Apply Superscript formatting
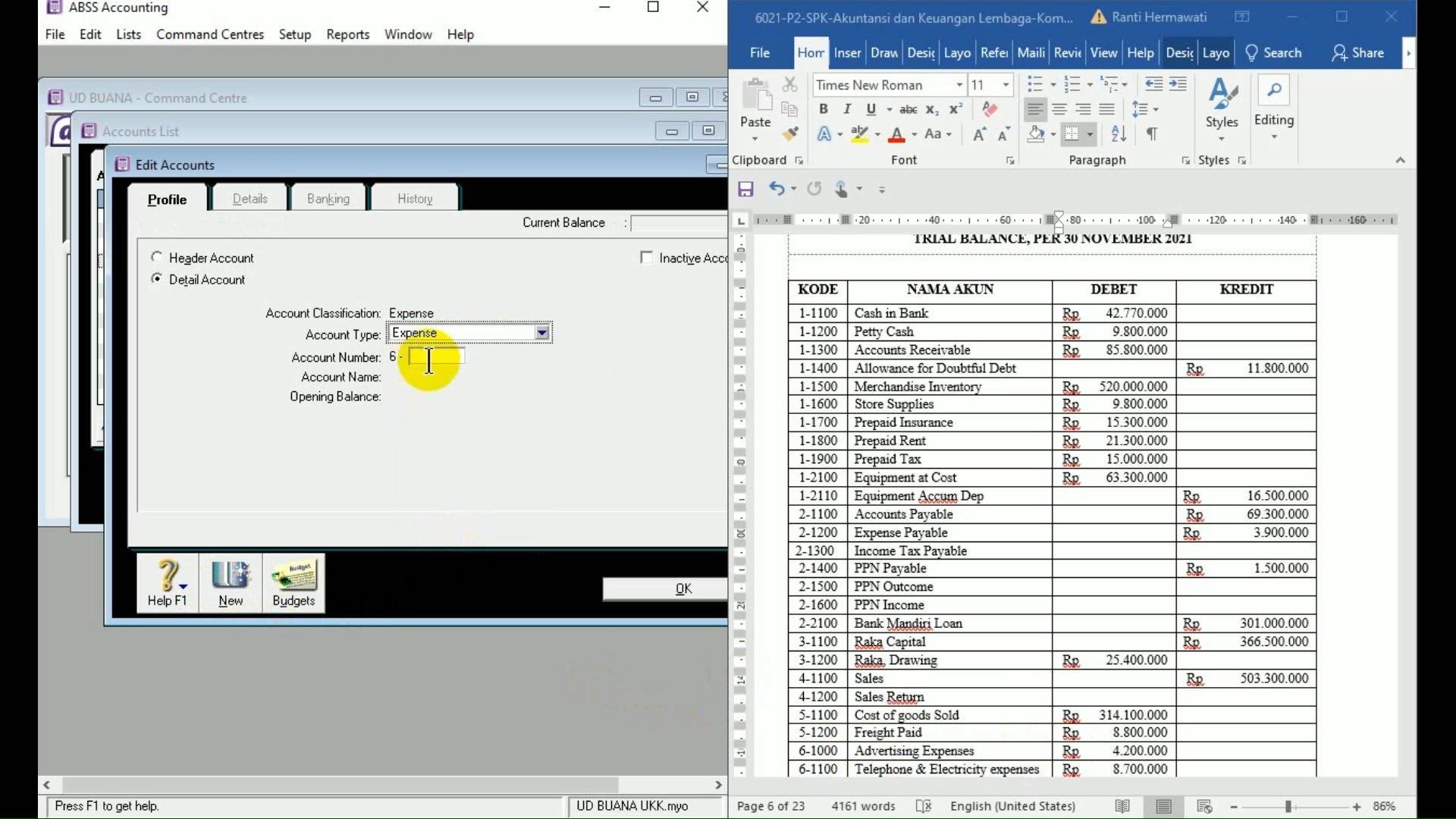The width and height of the screenshot is (1456, 819). (956, 109)
